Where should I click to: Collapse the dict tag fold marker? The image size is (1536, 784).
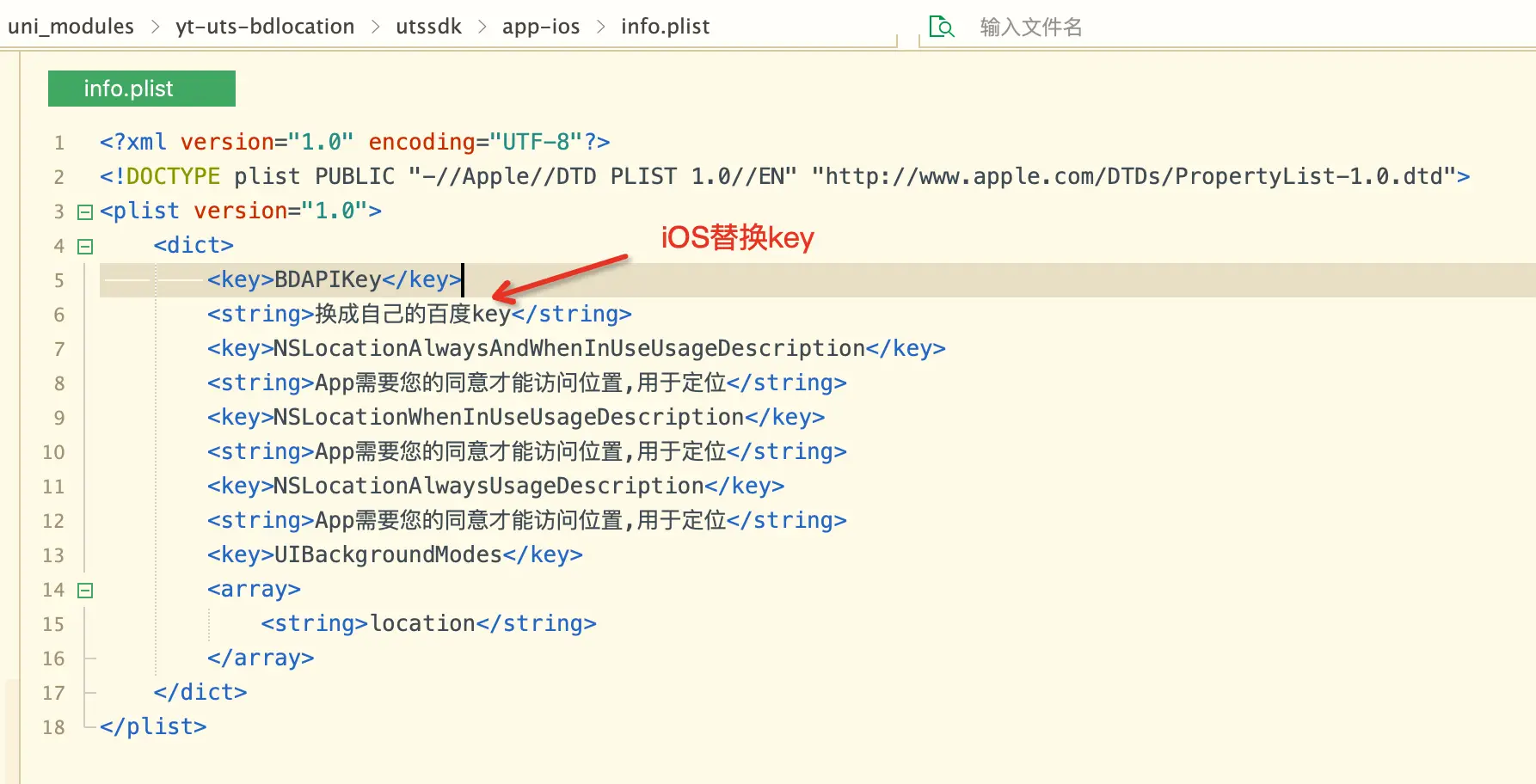85,247
